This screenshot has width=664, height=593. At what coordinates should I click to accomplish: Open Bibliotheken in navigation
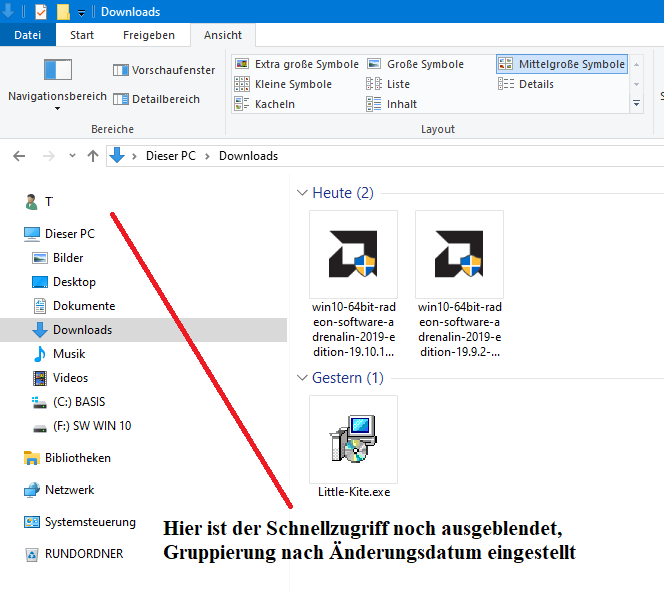(67, 458)
